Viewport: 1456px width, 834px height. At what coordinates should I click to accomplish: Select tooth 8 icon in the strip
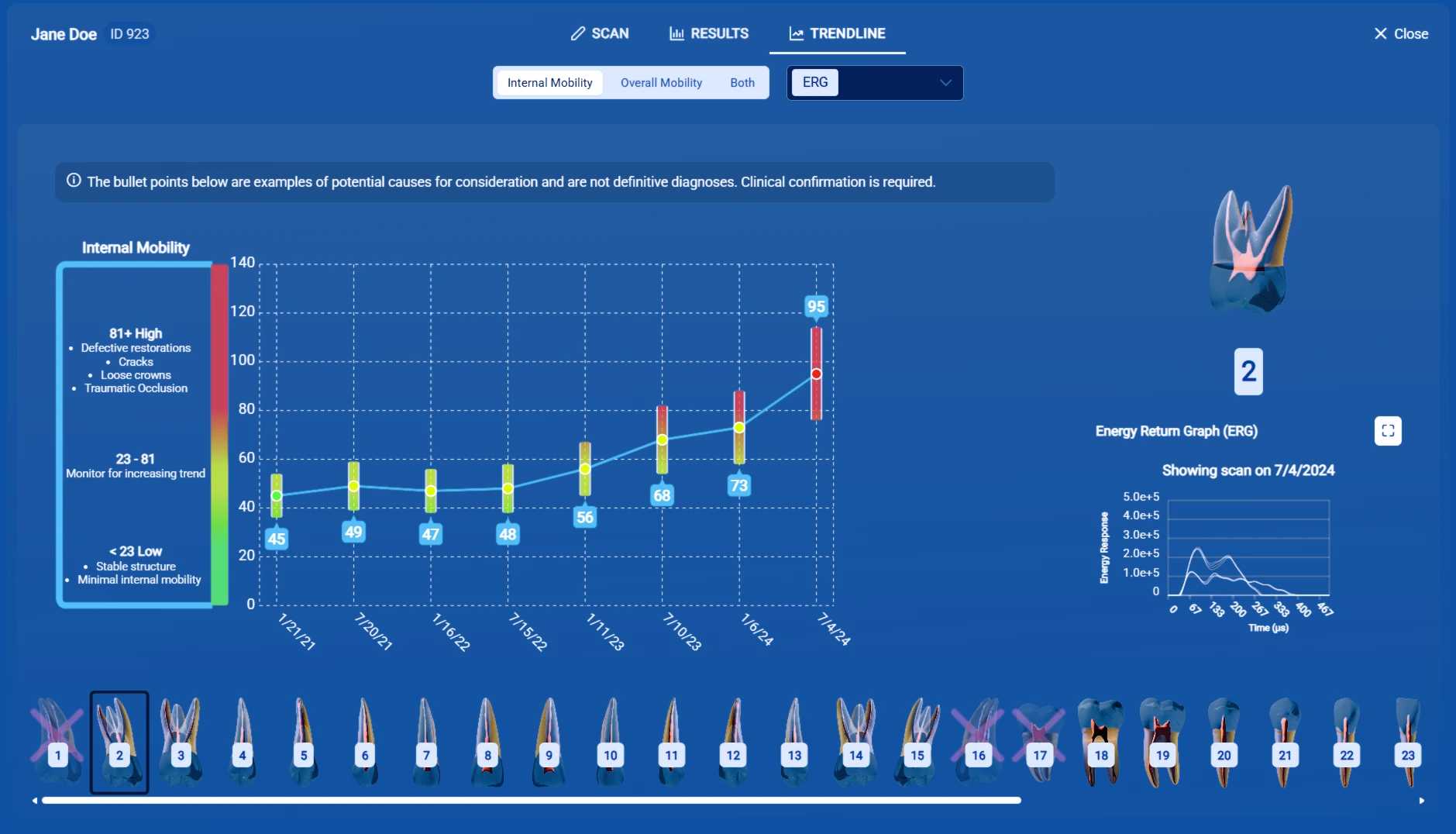[487, 742]
